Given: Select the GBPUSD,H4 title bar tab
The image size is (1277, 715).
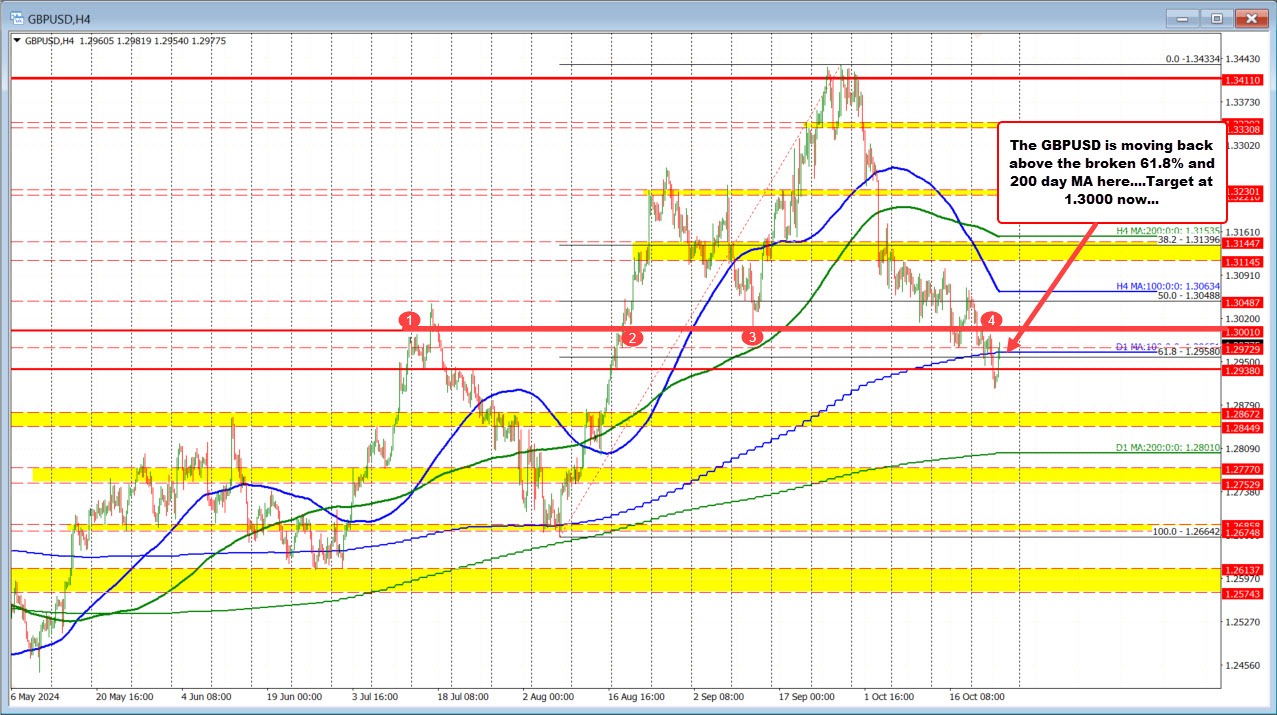Looking at the screenshot, I should coord(58,18).
